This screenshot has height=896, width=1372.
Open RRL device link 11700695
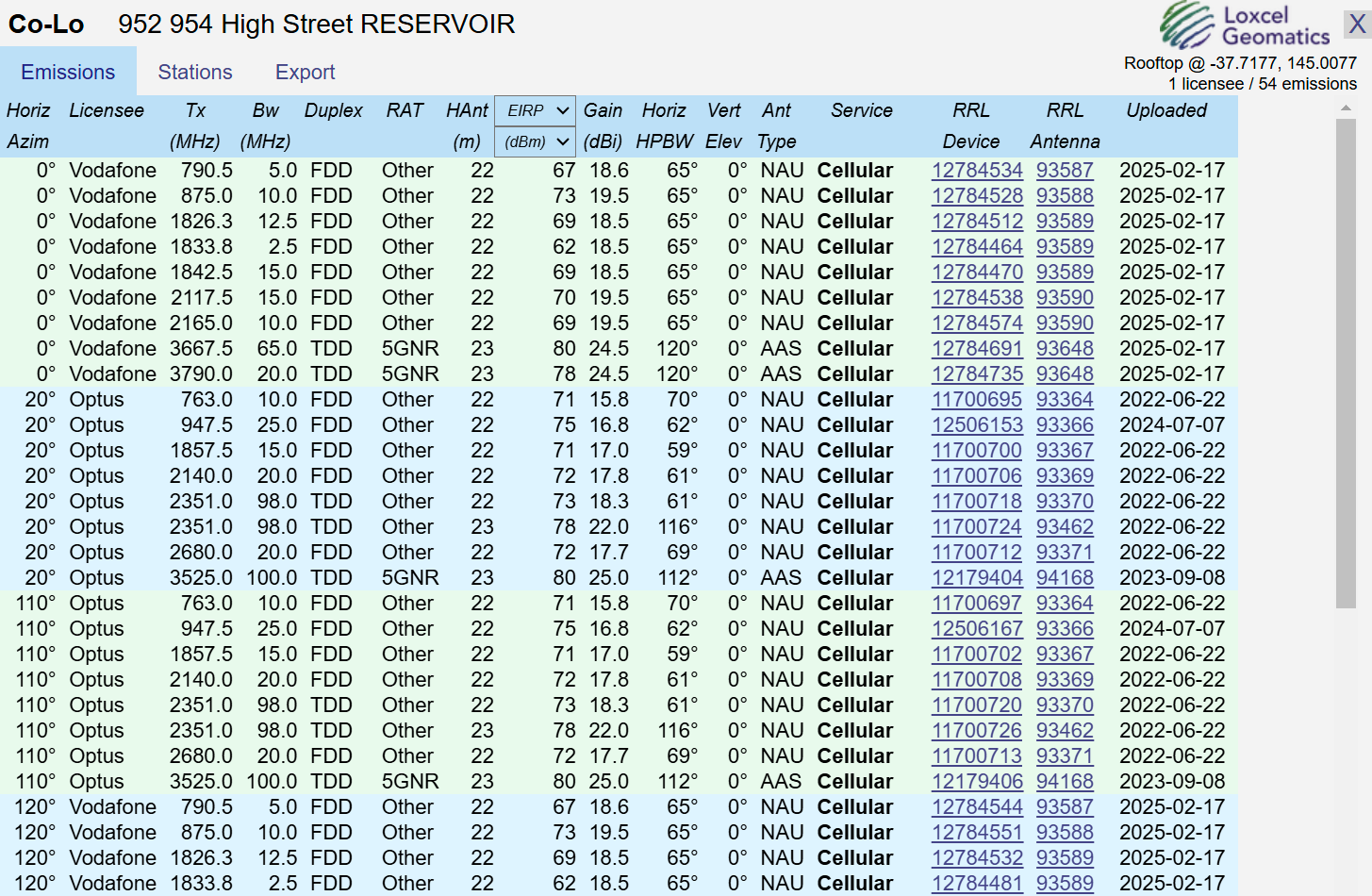pyautogui.click(x=977, y=399)
